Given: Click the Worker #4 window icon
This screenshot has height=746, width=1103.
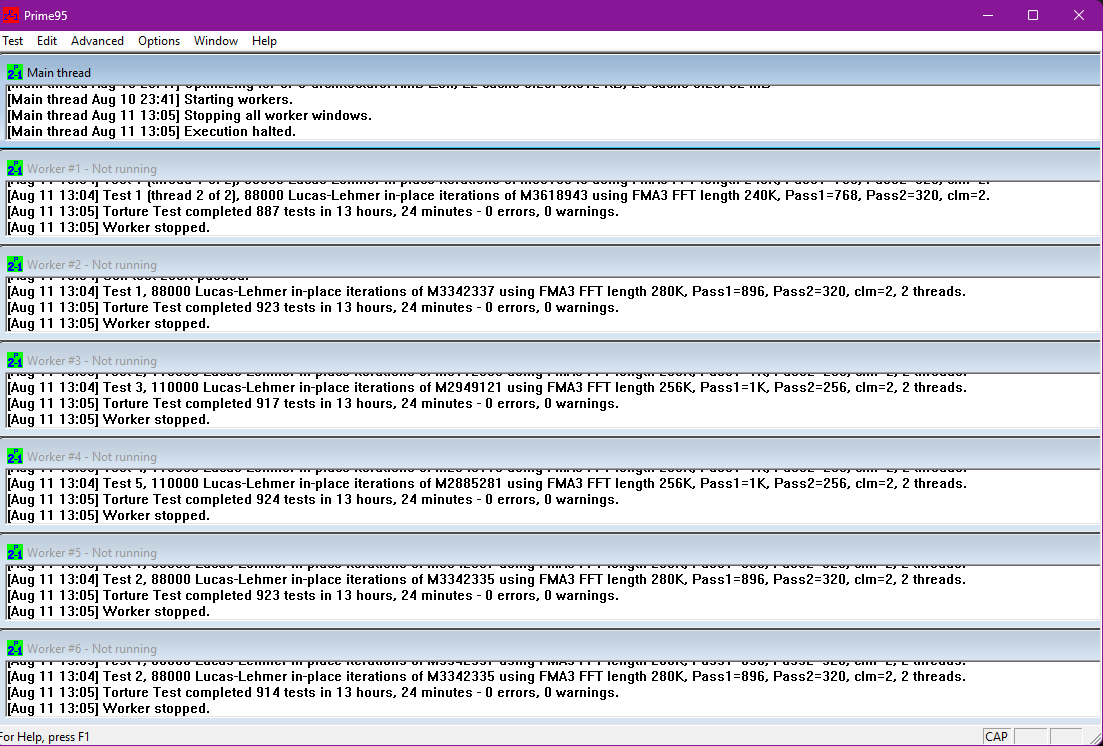Looking at the screenshot, I should [x=15, y=456].
